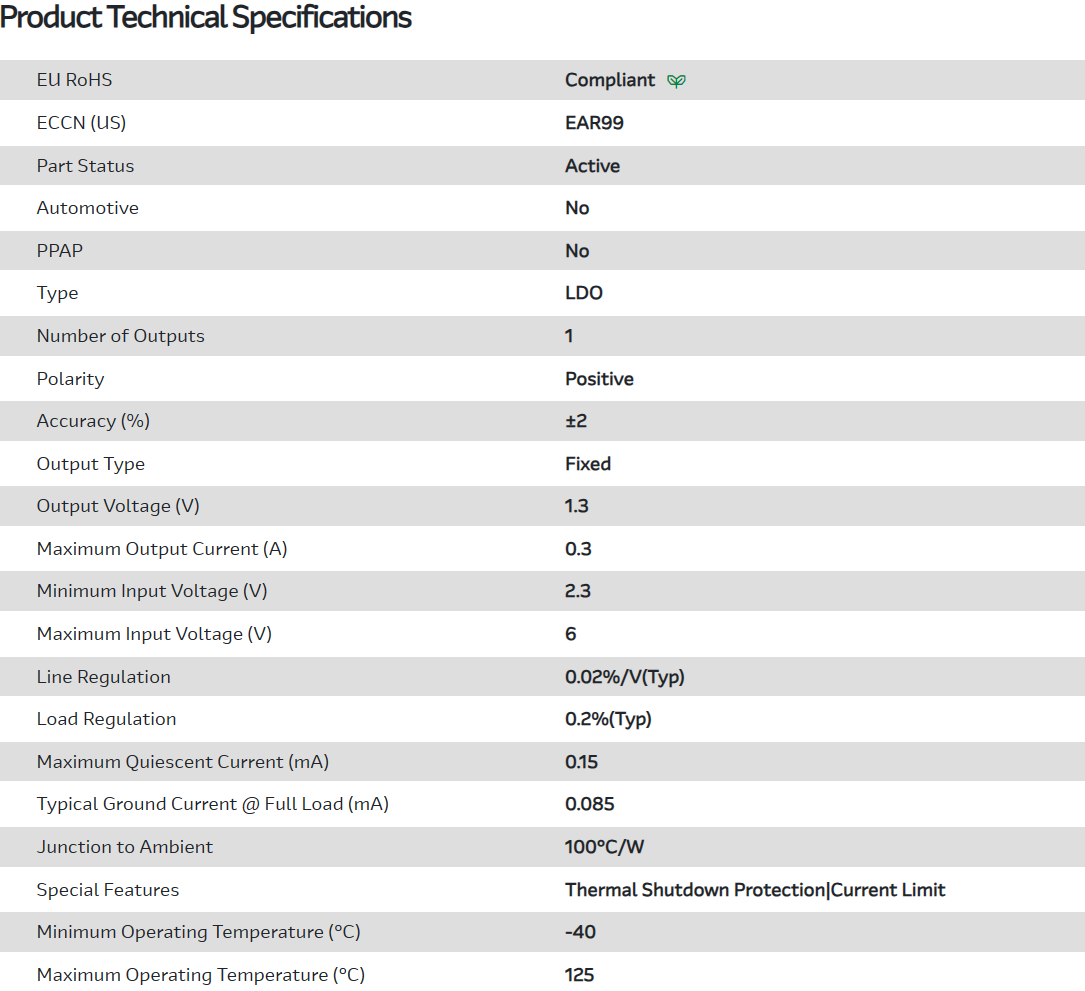Viewport: 1085px width, 991px height.
Task: Click Thermal Shutdown Protection|Current Limit text
Action: point(755,890)
